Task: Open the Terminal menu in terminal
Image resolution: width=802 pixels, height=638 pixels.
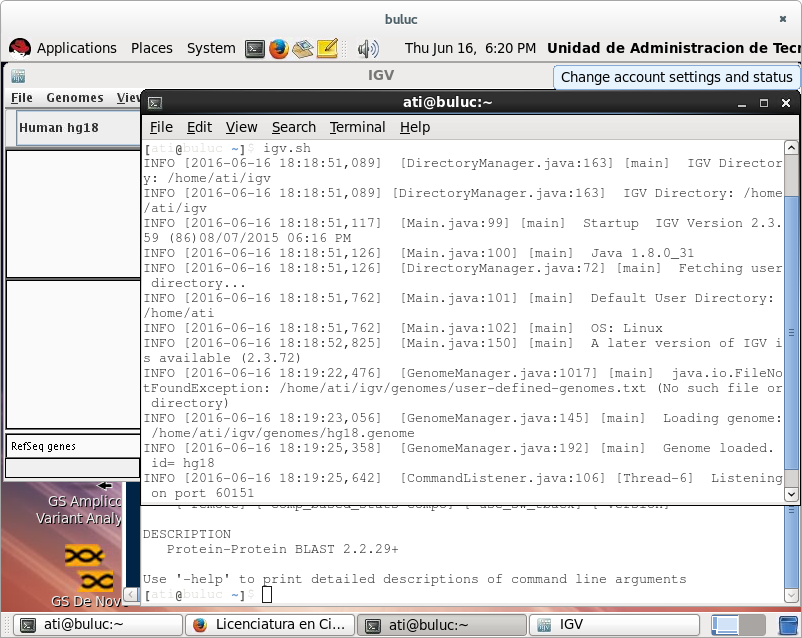Action: click(357, 127)
